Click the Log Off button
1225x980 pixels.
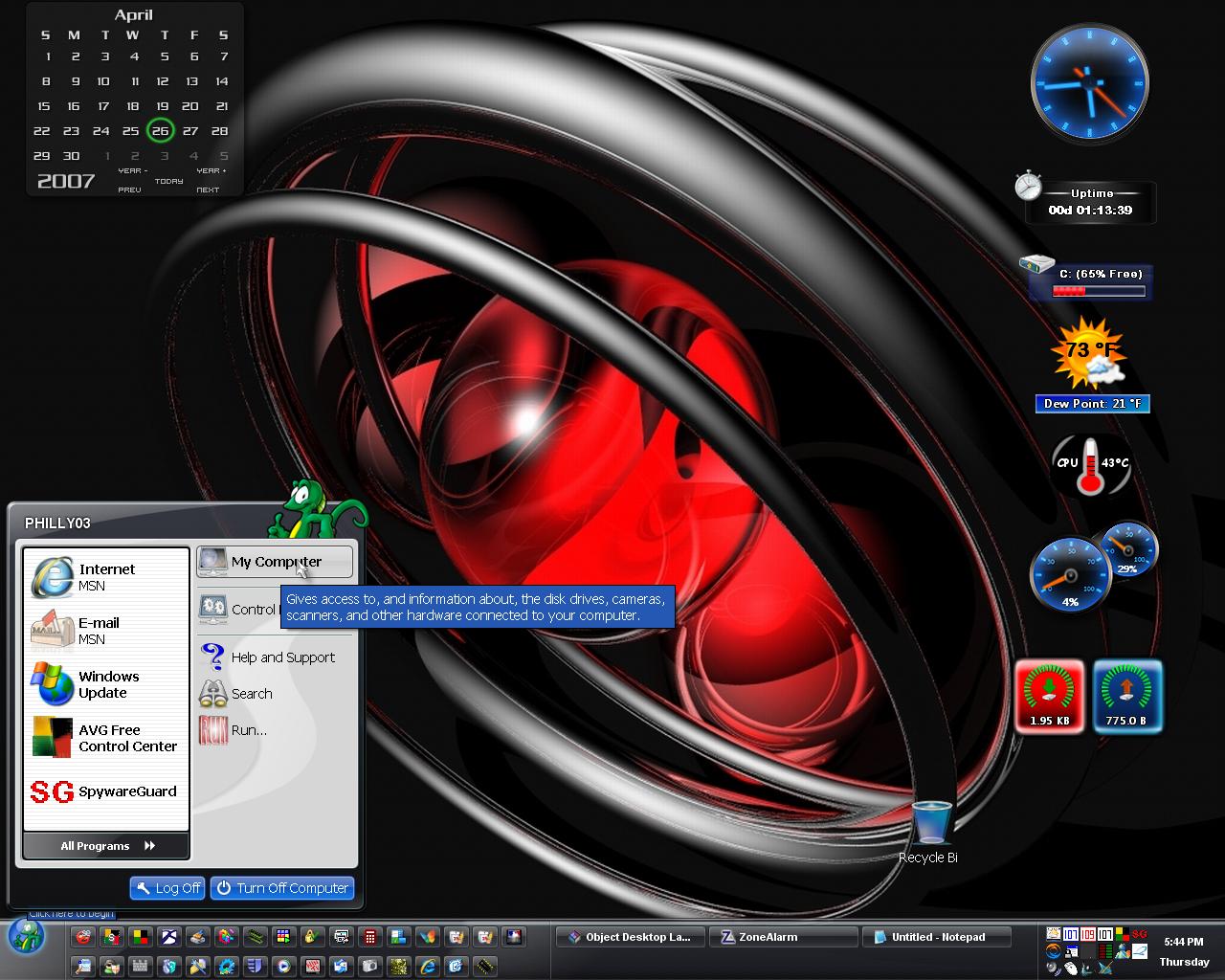coord(167,888)
